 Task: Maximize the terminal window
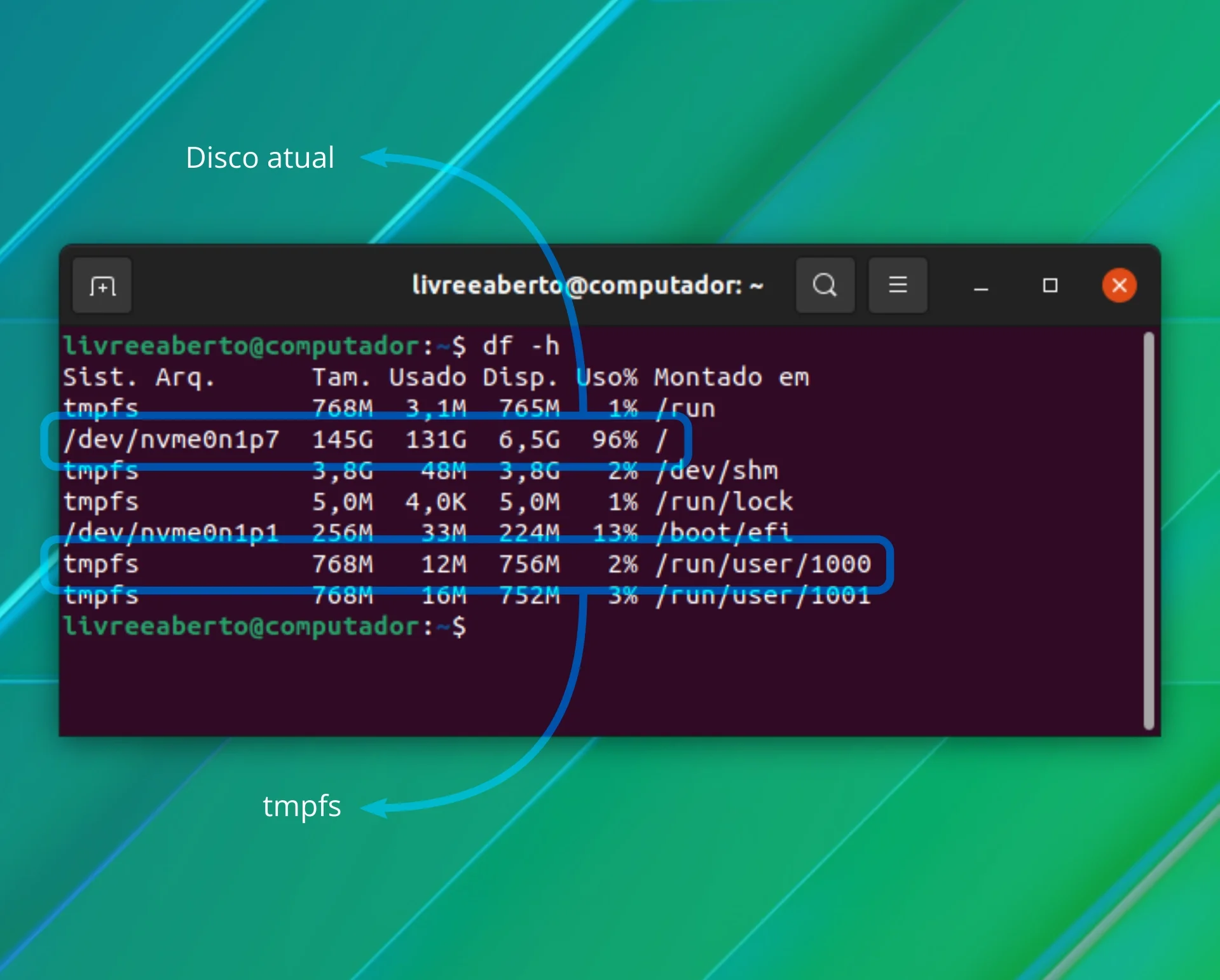pos(1050,285)
